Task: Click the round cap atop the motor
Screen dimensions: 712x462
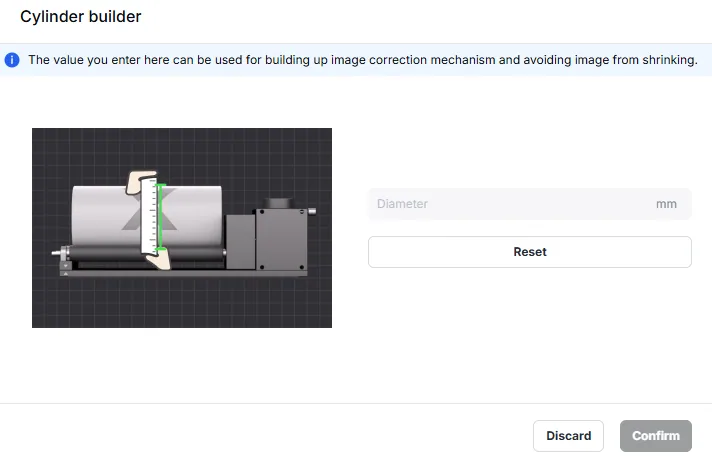Action: point(278,203)
